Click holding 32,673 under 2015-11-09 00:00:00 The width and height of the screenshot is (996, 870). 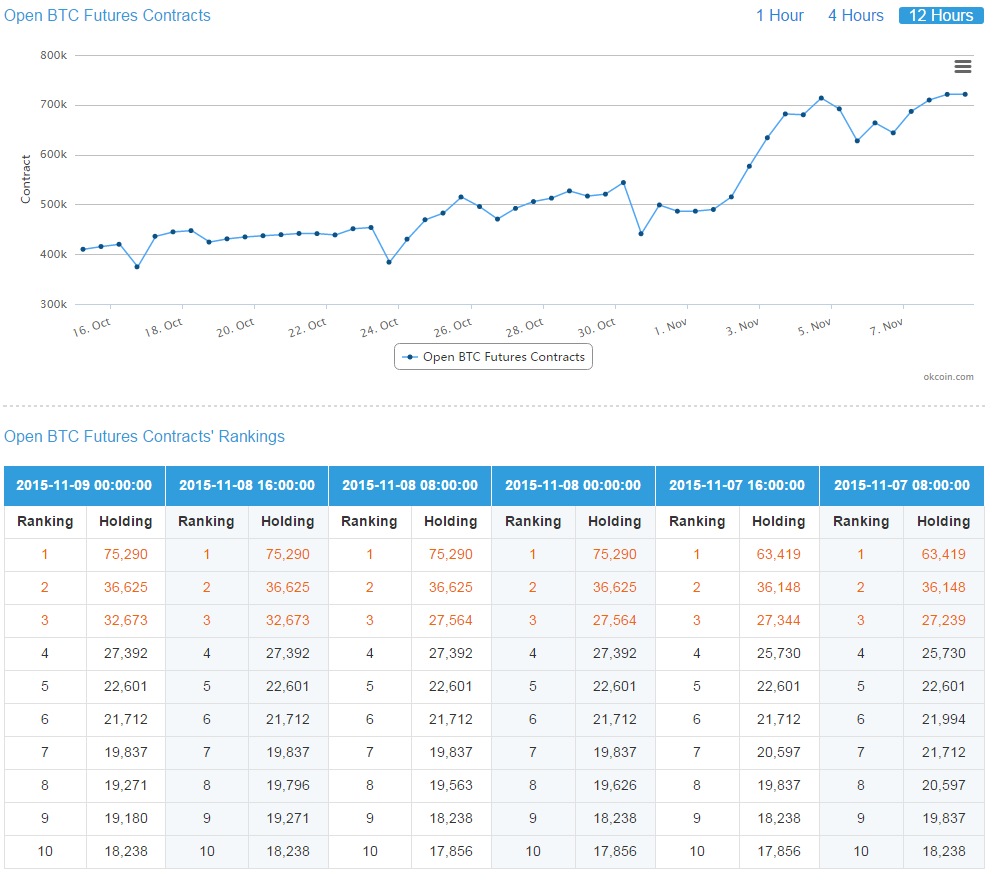point(126,620)
